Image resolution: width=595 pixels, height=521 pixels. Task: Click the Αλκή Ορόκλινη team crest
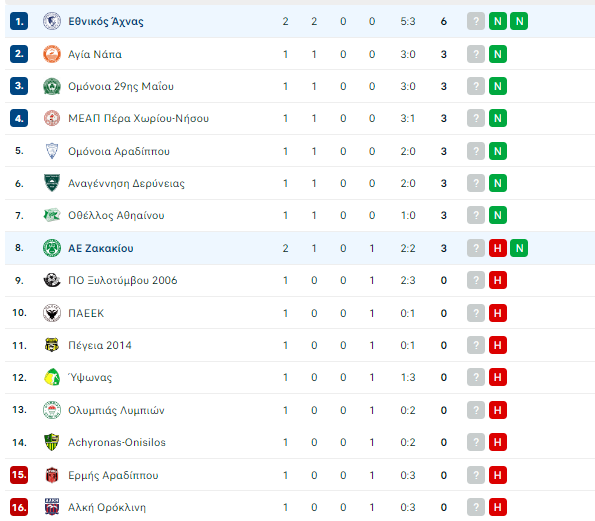click(x=52, y=507)
